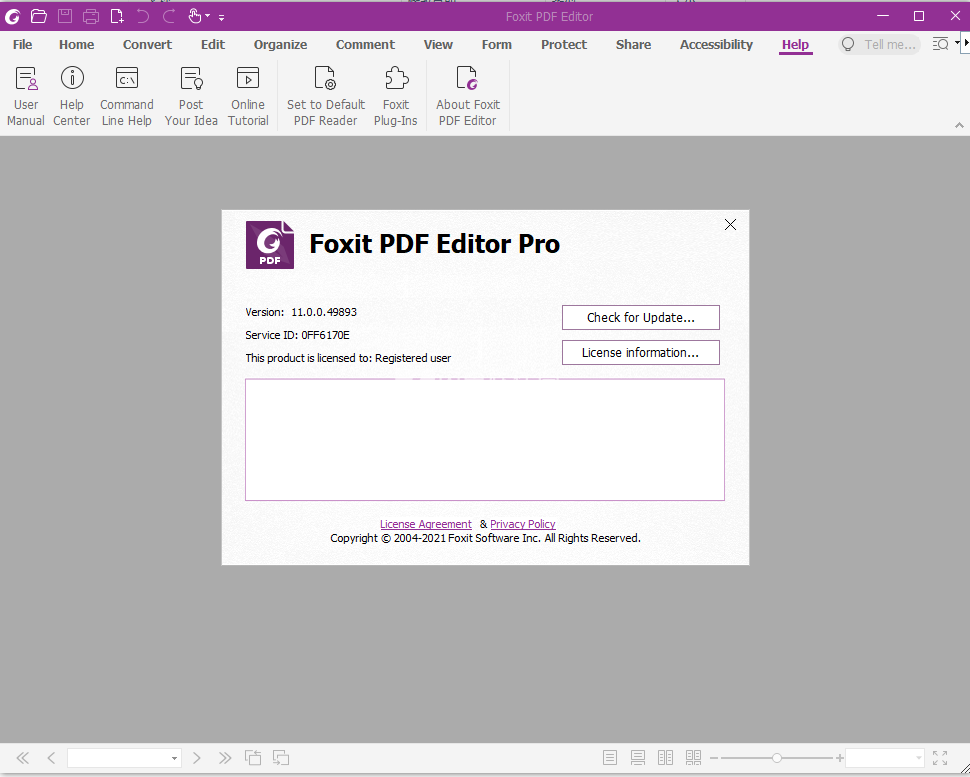Switch to the Share tab
The width and height of the screenshot is (970, 777).
(x=633, y=45)
